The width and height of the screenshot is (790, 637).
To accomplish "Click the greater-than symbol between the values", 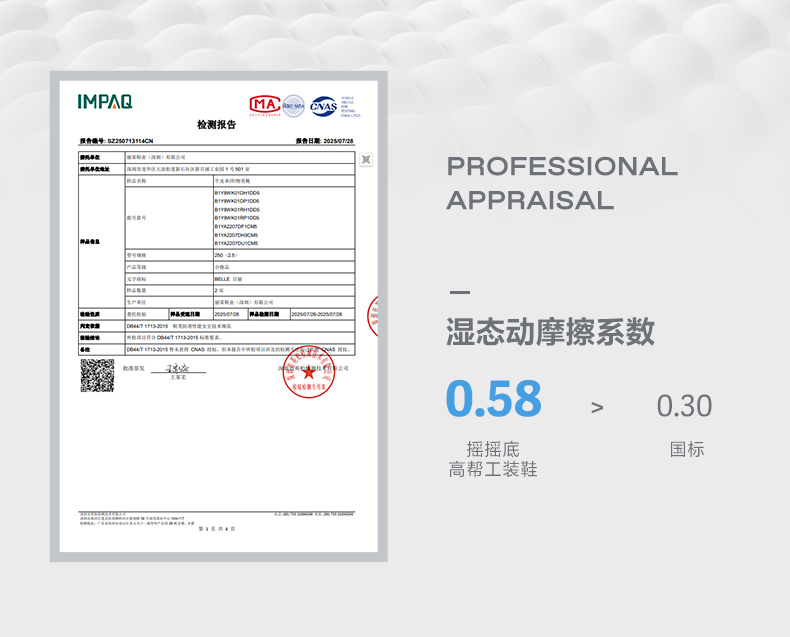I will pyautogui.click(x=597, y=407).
